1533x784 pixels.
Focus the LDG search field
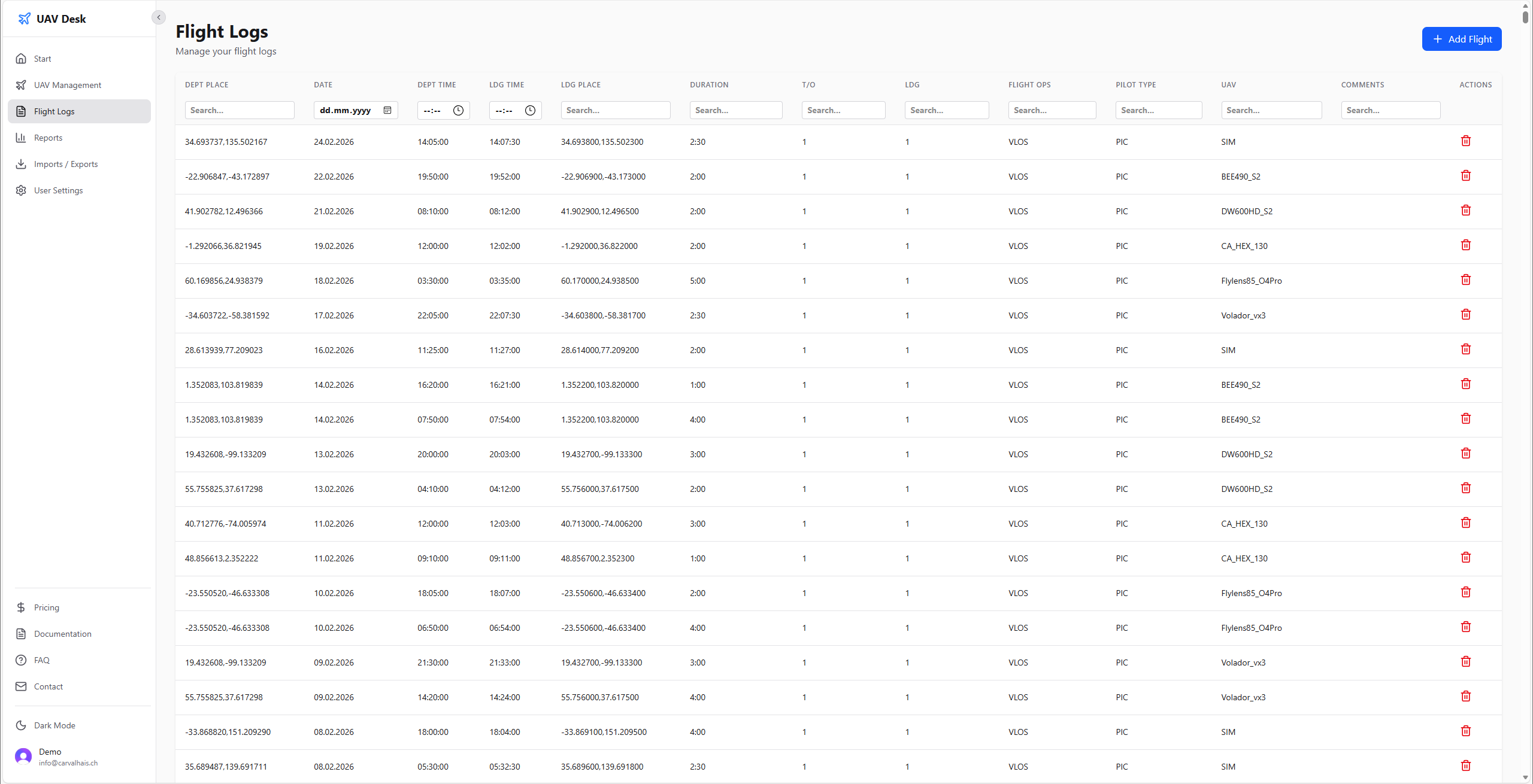point(947,110)
